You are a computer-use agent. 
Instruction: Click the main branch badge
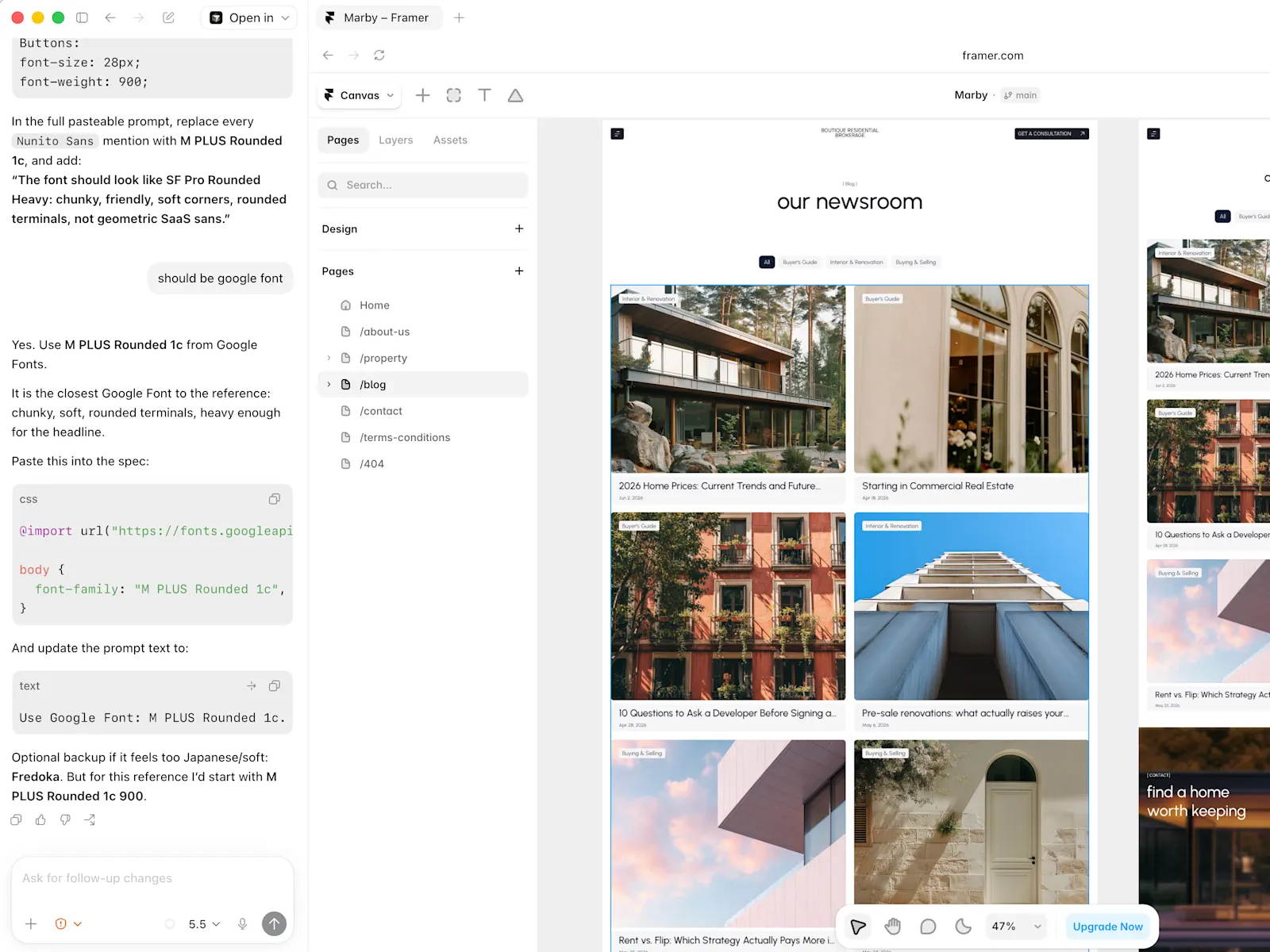pos(1020,95)
